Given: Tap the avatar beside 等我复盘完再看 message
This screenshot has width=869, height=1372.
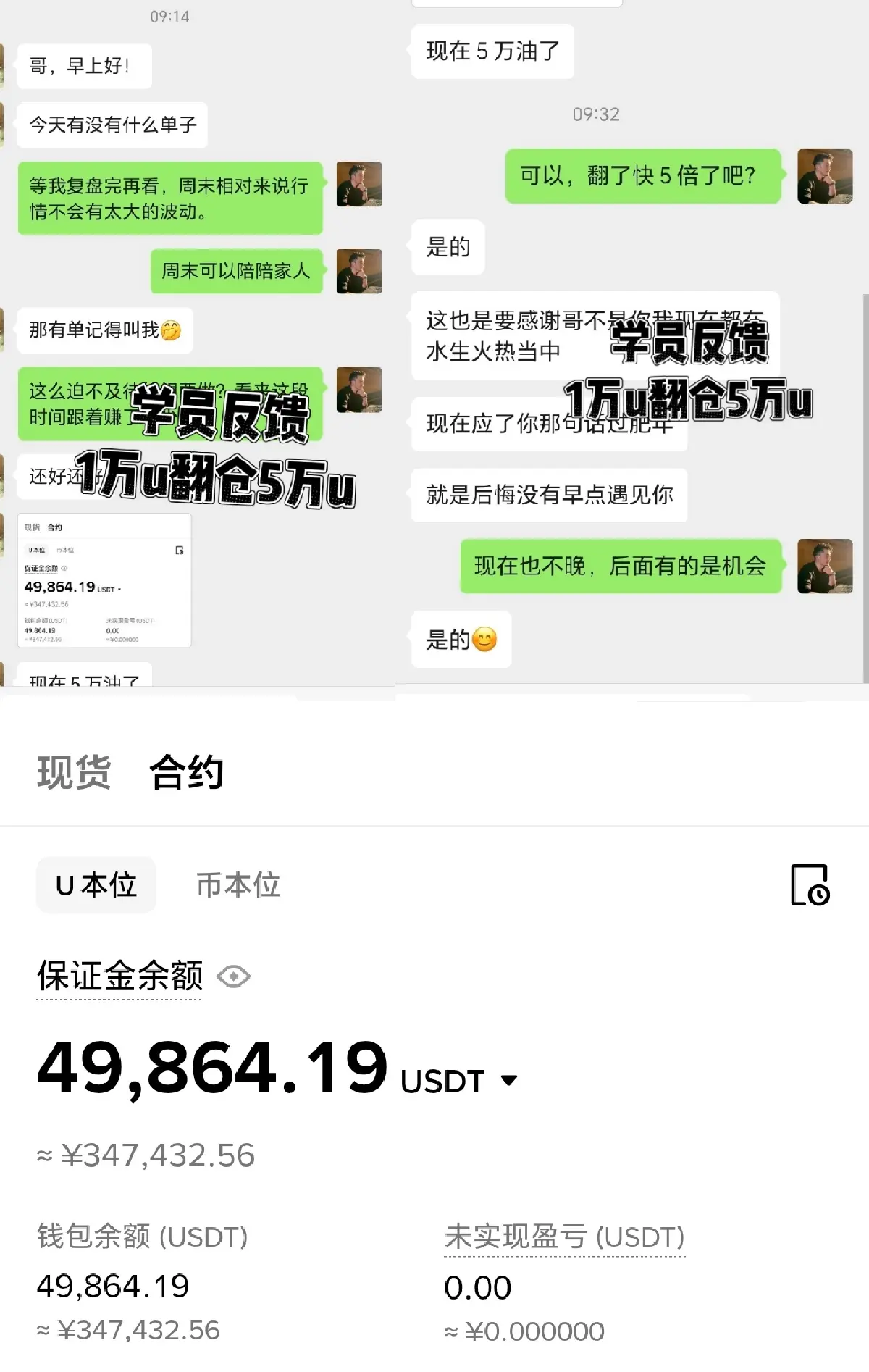Looking at the screenshot, I should tap(359, 184).
